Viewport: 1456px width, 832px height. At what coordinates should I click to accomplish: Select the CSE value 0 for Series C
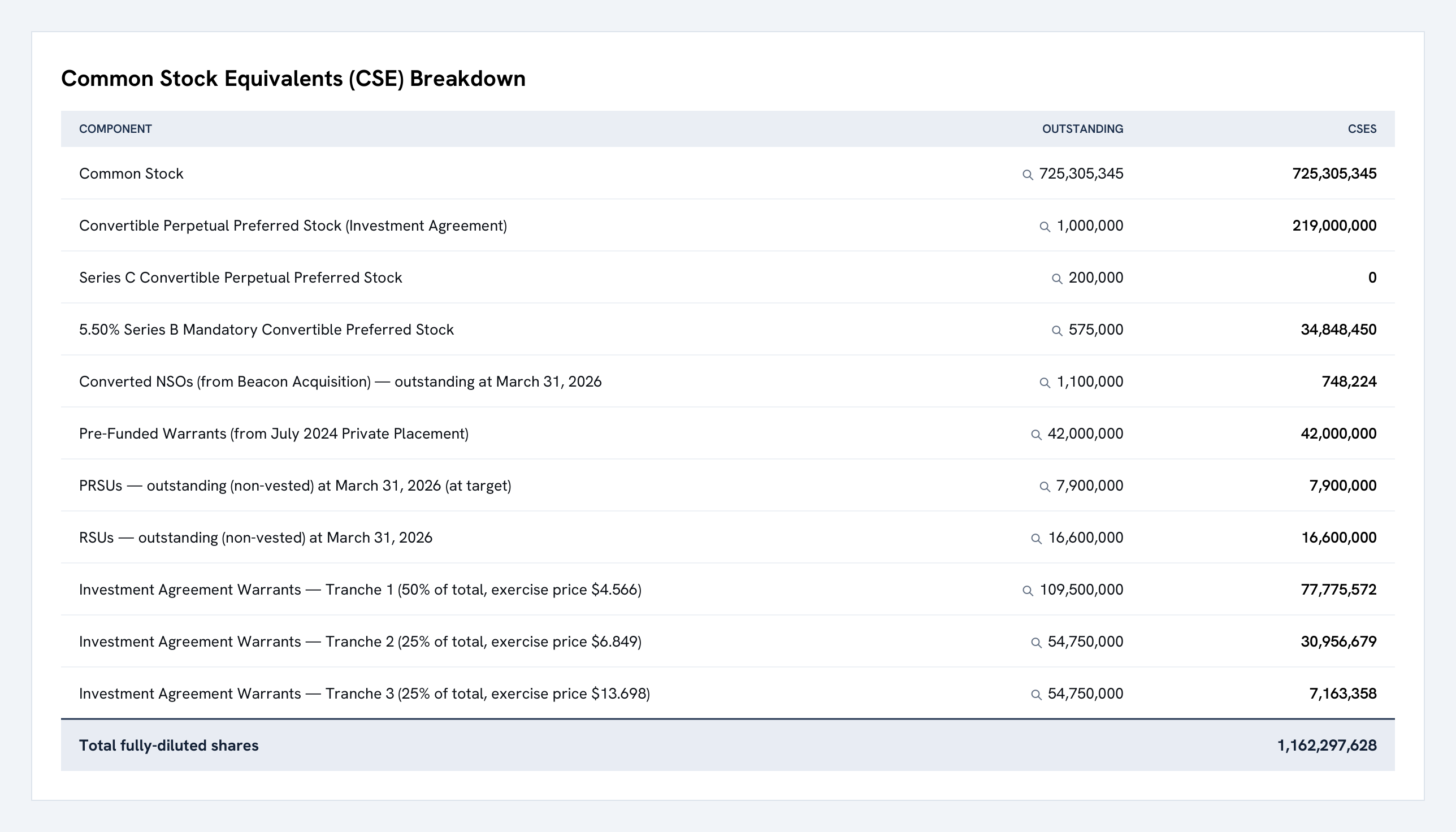[1372, 278]
